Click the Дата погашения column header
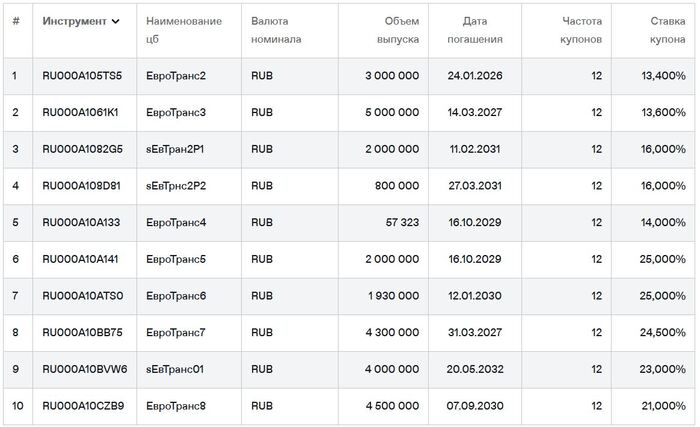The image size is (700, 427). [x=482, y=30]
